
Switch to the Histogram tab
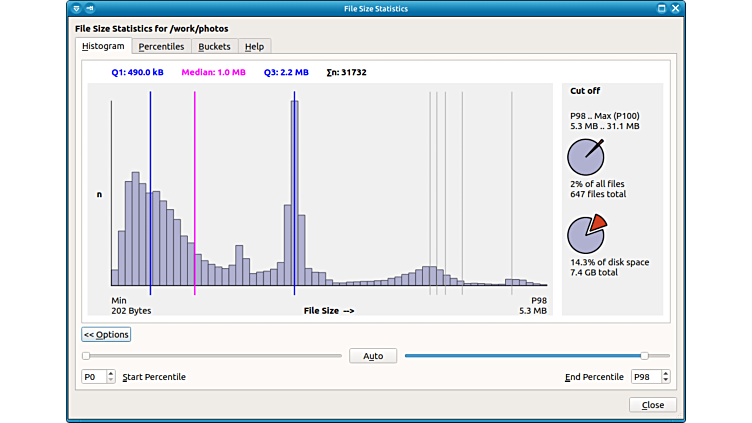103,46
